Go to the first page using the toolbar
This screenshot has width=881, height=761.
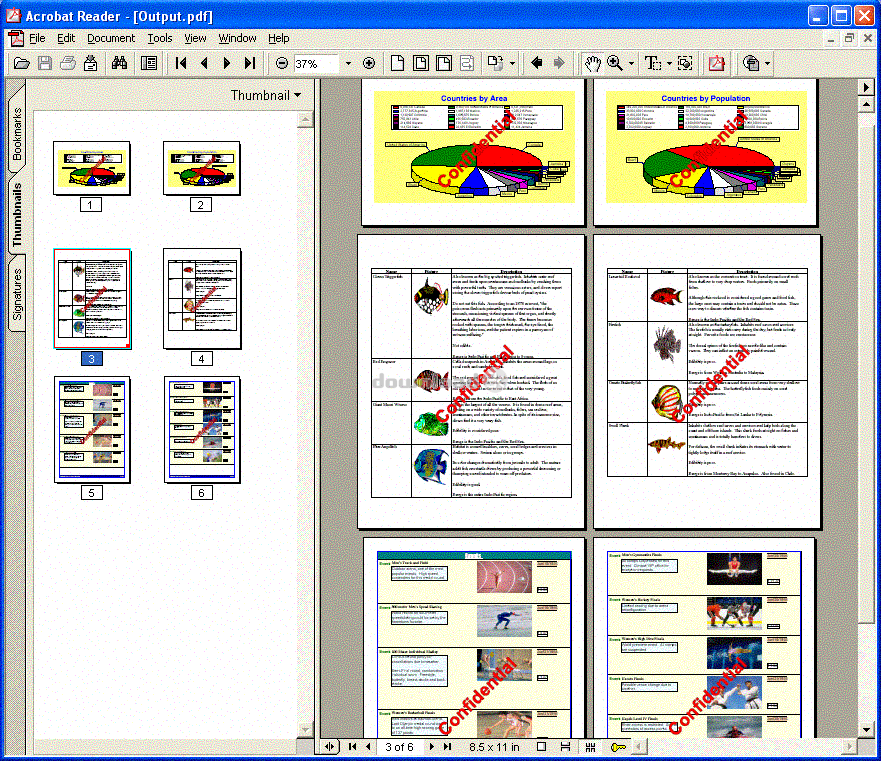click(x=181, y=63)
